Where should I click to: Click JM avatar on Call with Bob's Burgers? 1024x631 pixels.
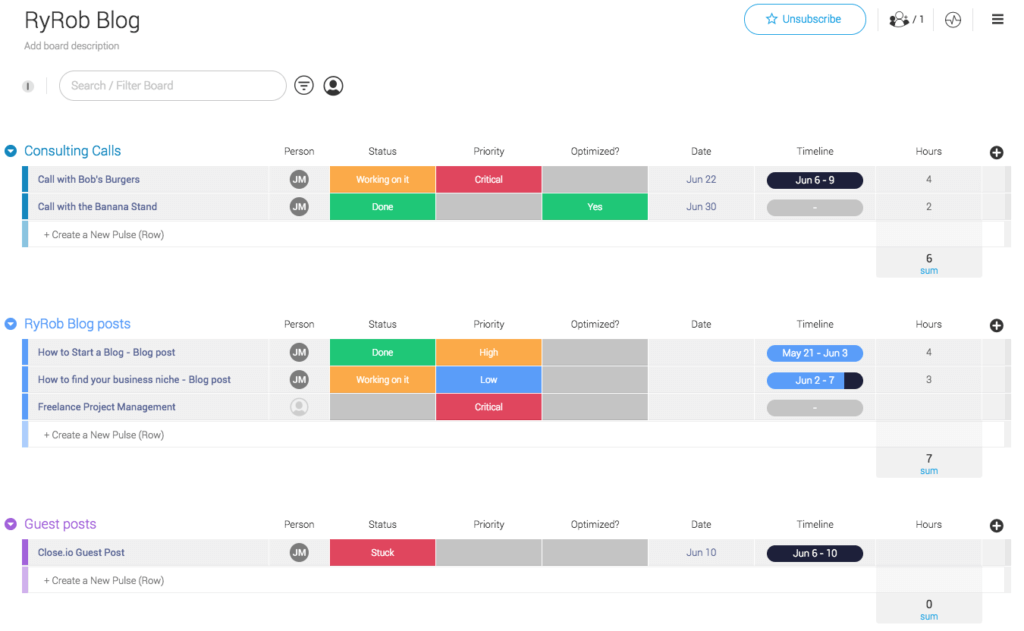pos(298,179)
